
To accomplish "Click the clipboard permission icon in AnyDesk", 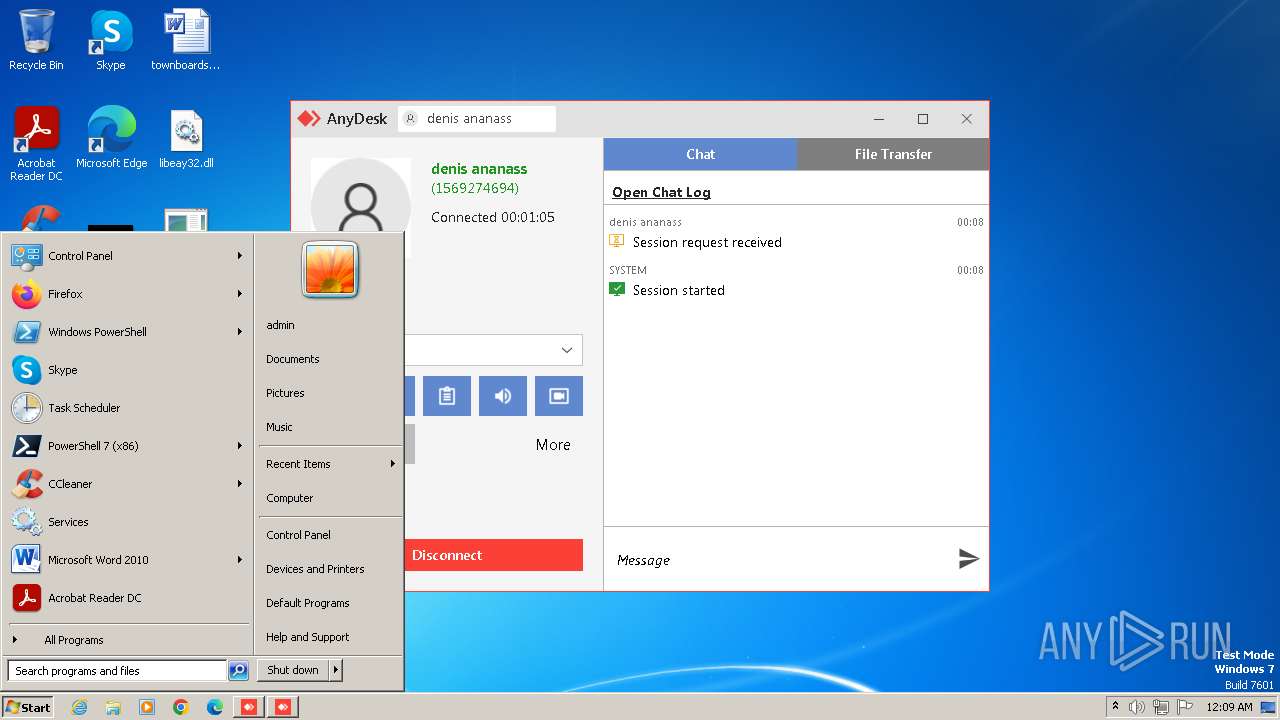I will click(x=447, y=396).
